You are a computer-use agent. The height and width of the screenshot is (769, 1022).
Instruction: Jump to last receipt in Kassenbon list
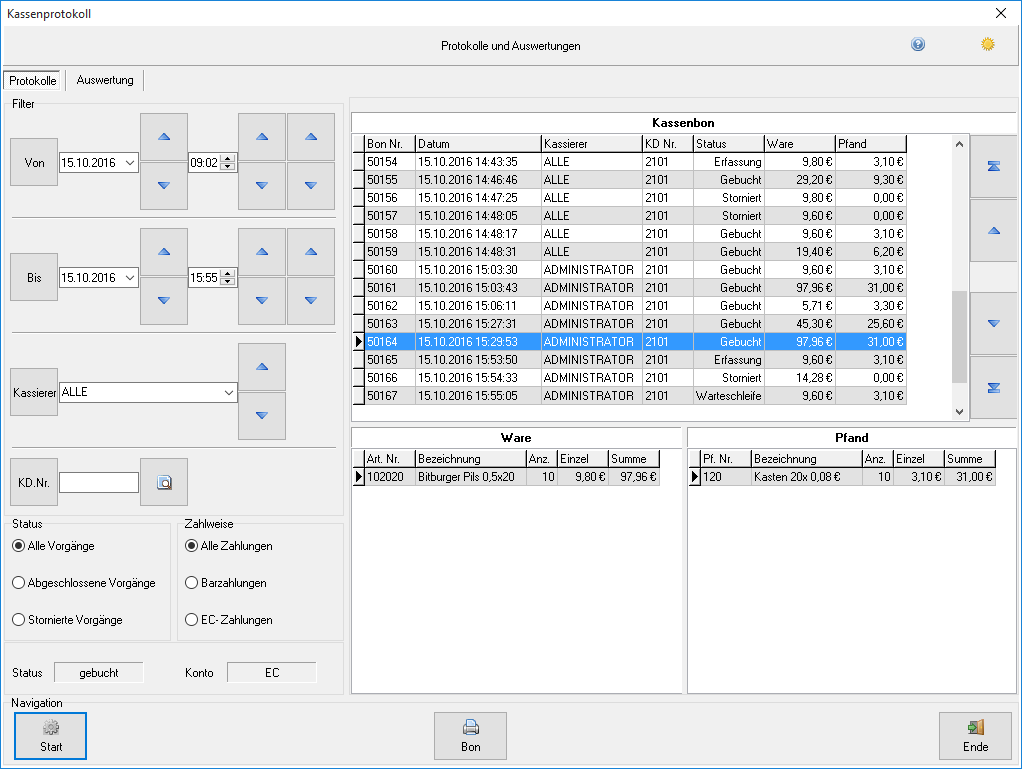(993, 388)
